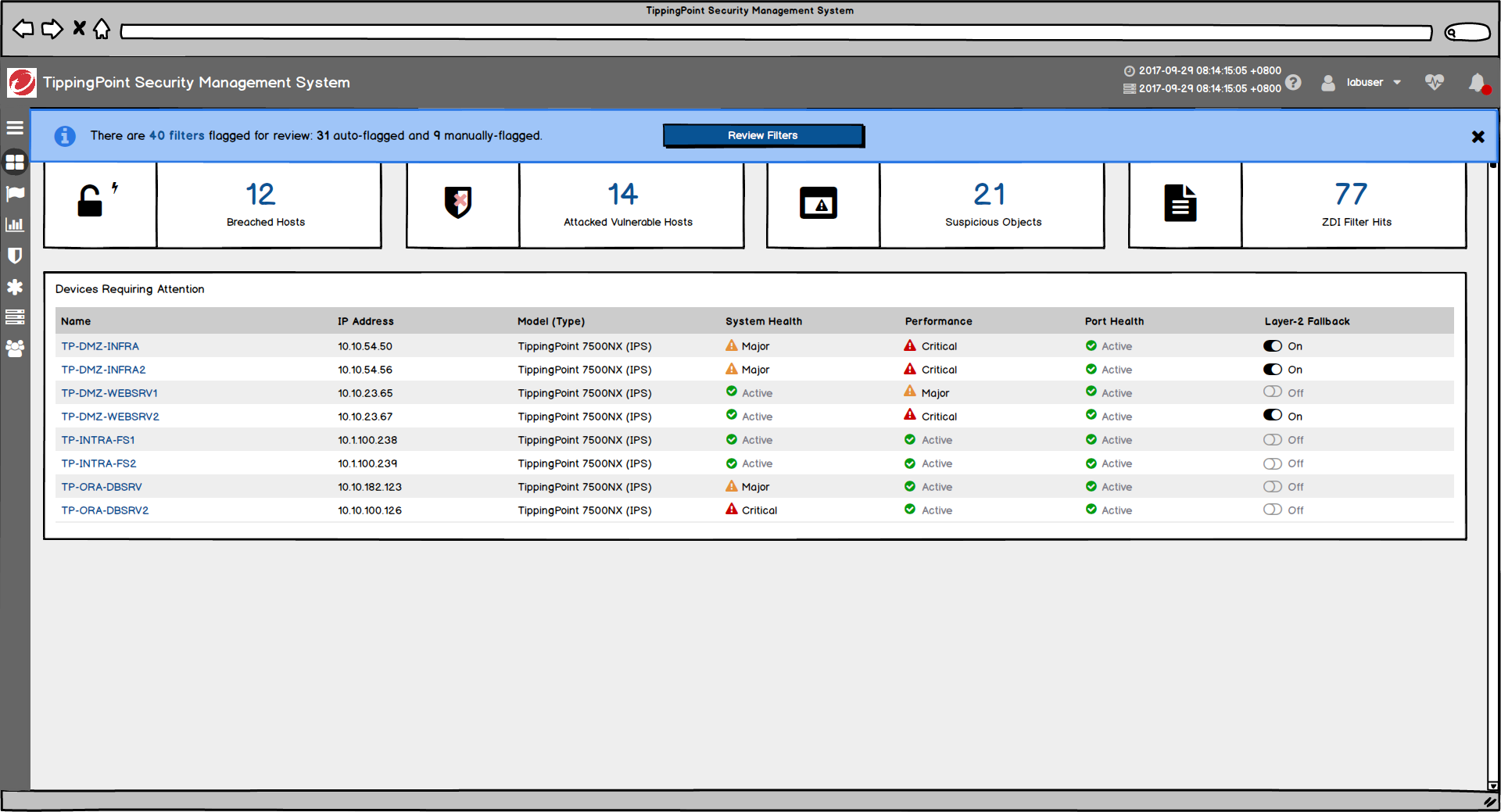1501x812 pixels.
Task: Open device TP-ORA-DBSRV2
Action: point(105,510)
